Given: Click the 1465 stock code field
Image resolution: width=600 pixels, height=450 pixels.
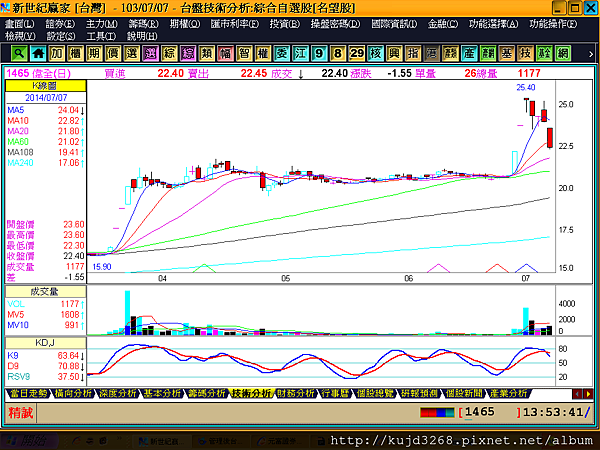Looking at the screenshot, I should (x=490, y=412).
